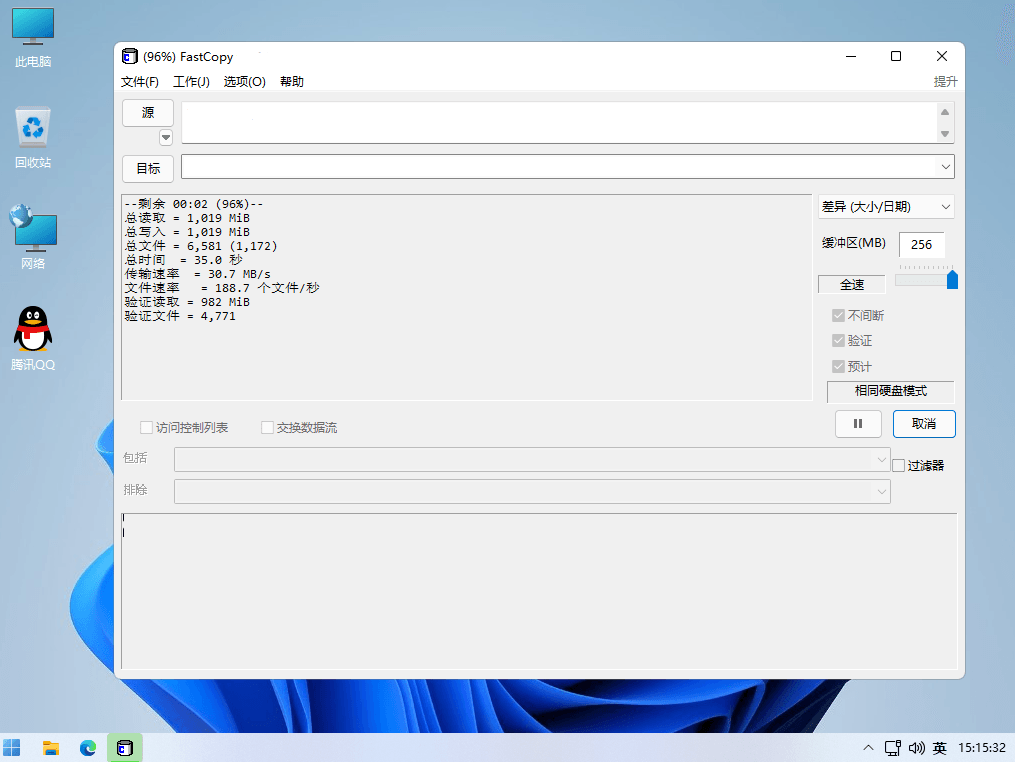The height and width of the screenshot is (762, 1015).
Task: Click the 提升 elevate link
Action: pos(945,82)
